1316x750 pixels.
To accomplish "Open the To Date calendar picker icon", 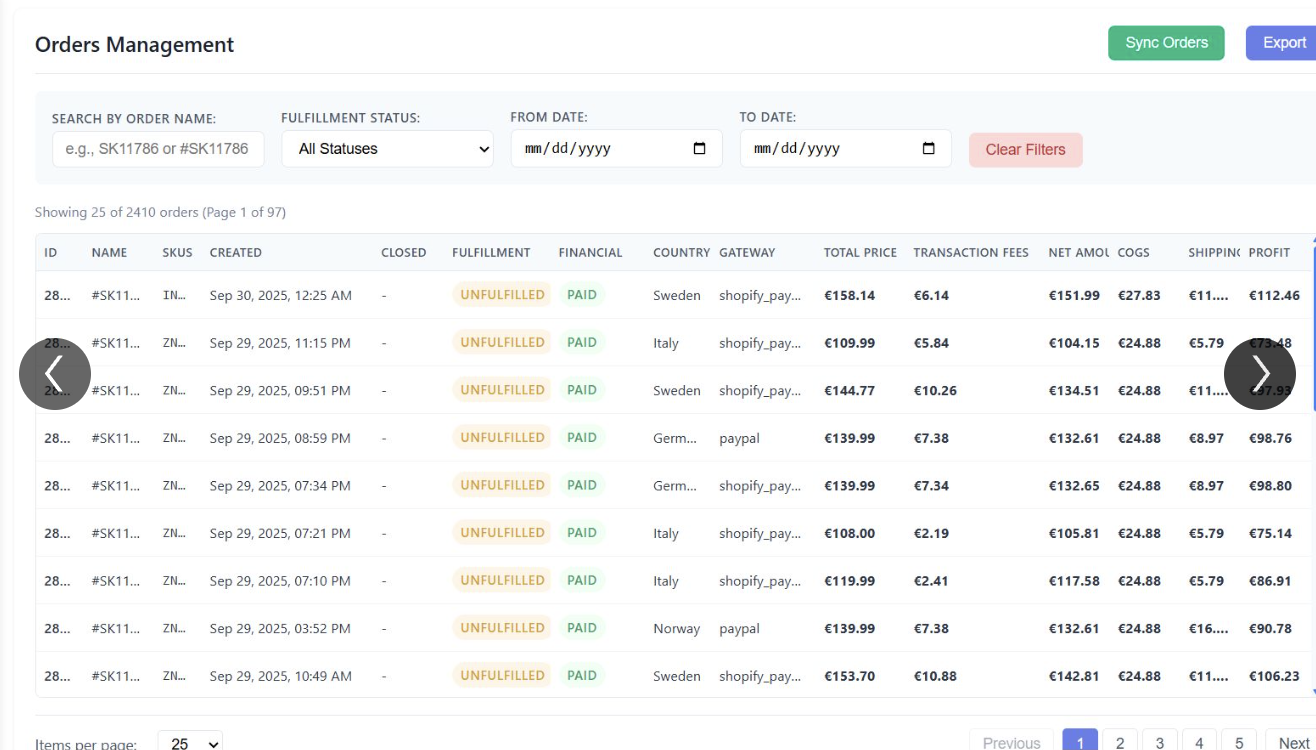I will coord(928,149).
